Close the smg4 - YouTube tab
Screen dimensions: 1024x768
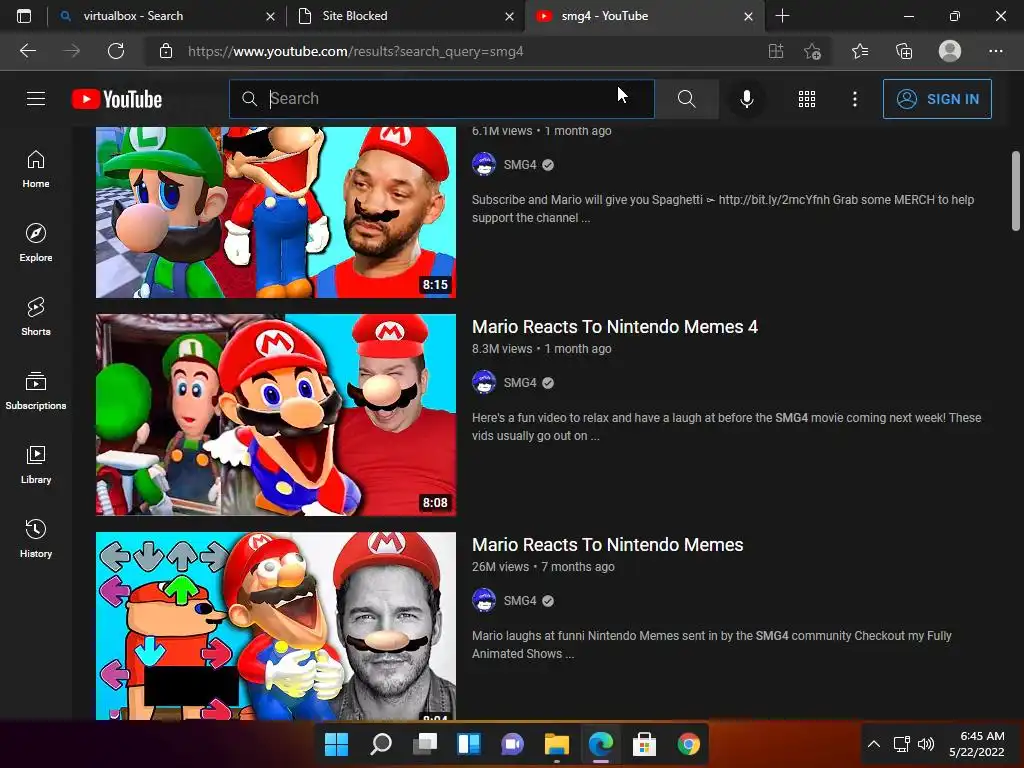click(x=748, y=16)
